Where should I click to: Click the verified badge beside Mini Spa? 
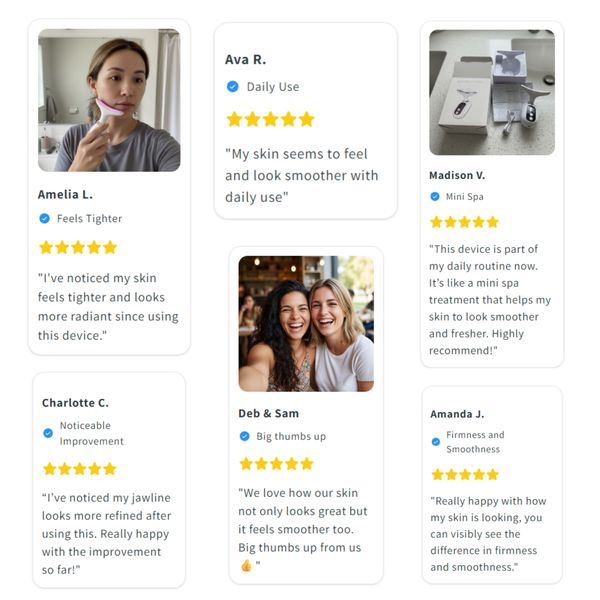435,197
